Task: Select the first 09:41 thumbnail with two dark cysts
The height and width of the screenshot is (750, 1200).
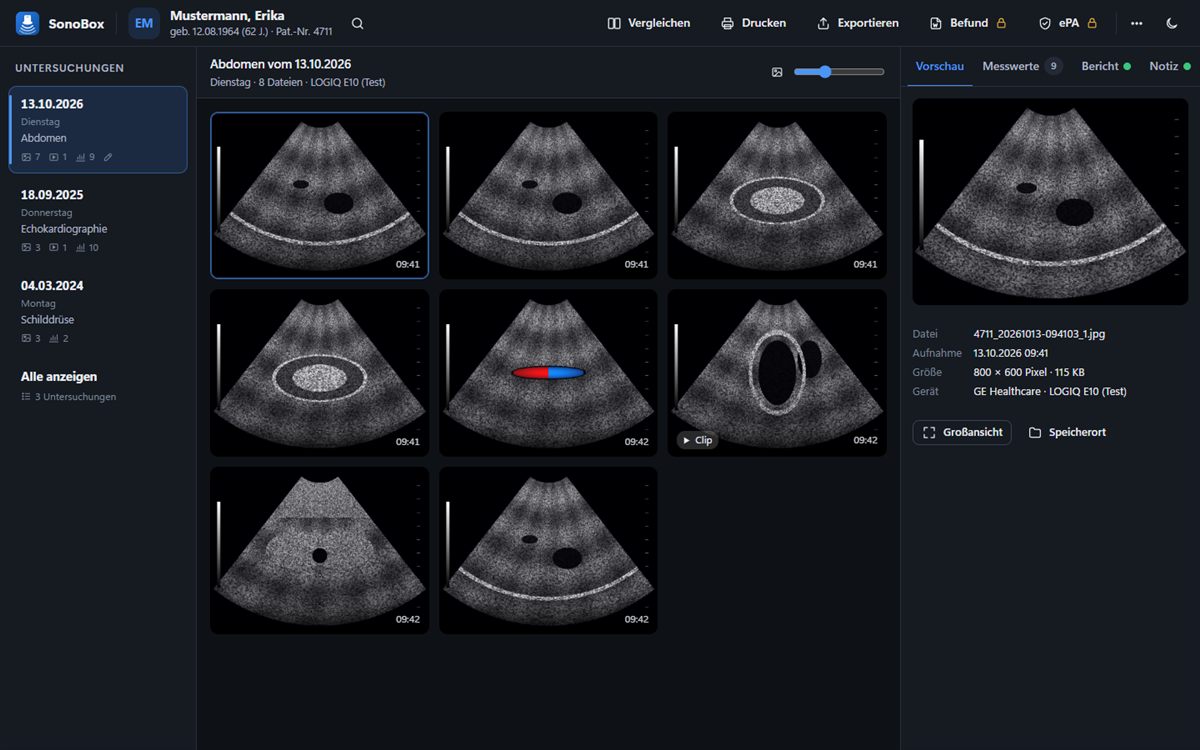Action: coord(320,195)
